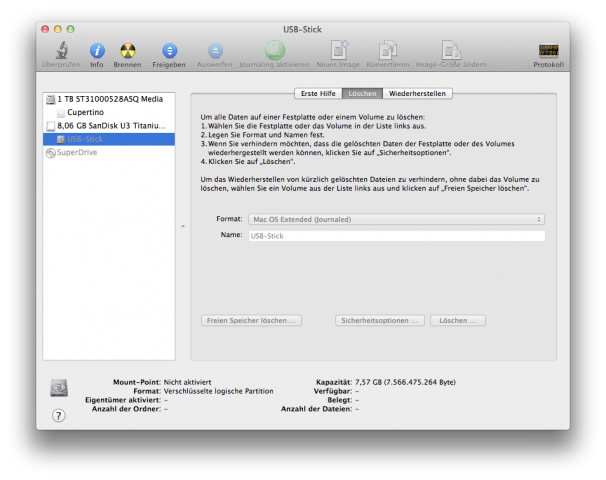
Task: Click the Auswerfen eject icon
Action: click(215, 51)
